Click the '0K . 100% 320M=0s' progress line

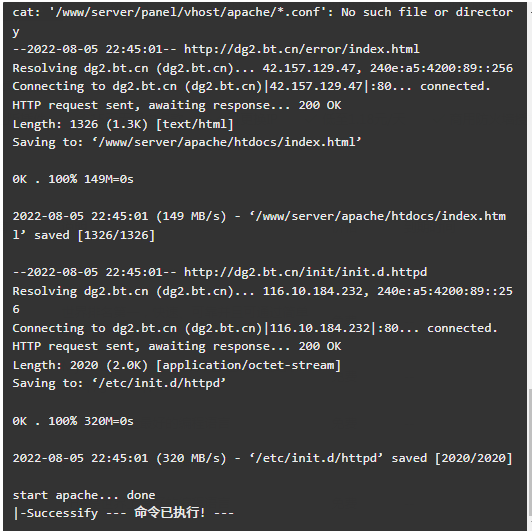point(73,421)
